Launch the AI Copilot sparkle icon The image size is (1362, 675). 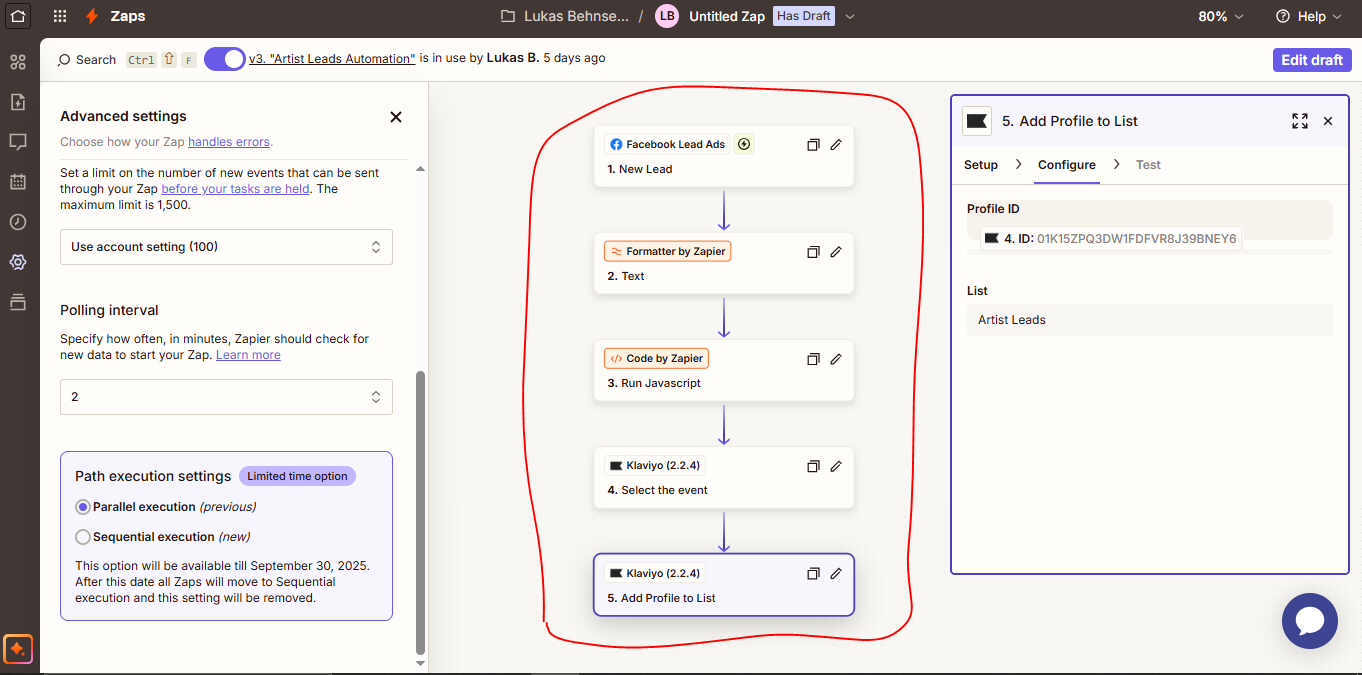click(x=18, y=649)
